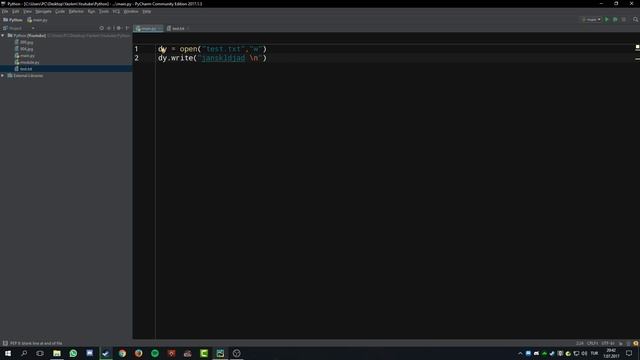Image resolution: width=640 pixels, height=360 pixels.
Task: Open the Navigate menu
Action: tap(43, 11)
